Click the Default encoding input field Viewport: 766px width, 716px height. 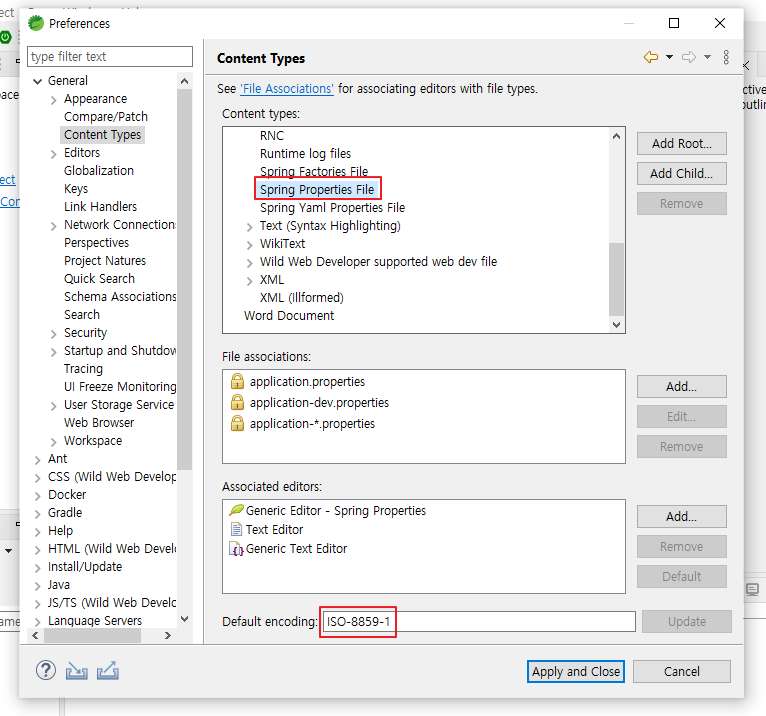479,622
